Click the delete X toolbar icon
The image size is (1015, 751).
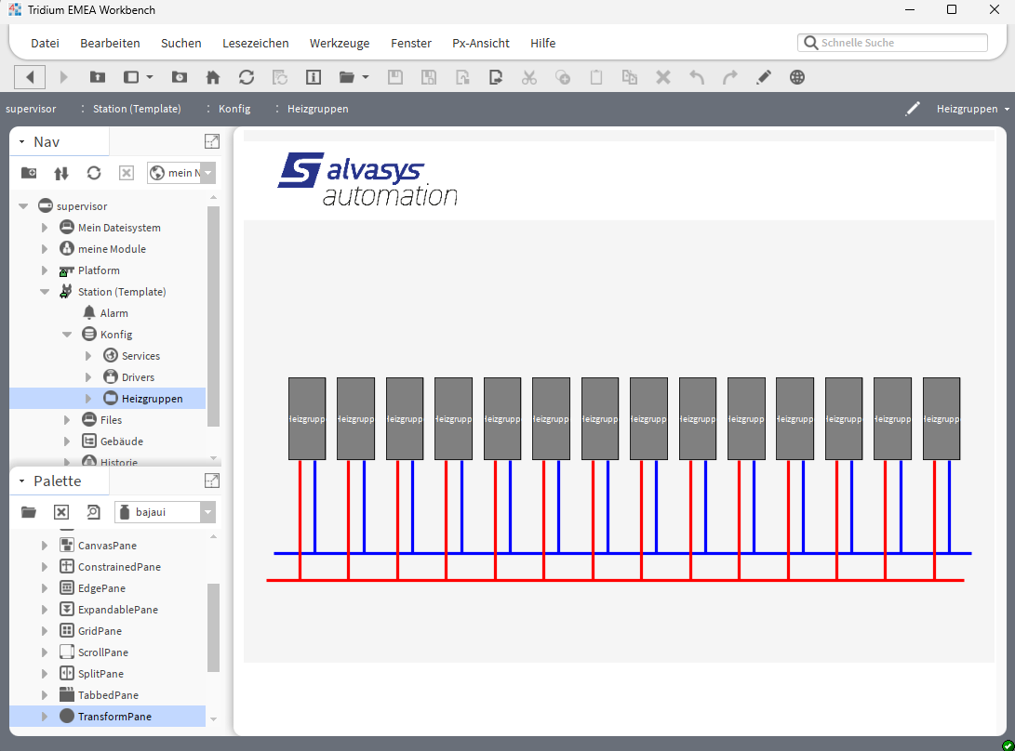[x=663, y=77]
